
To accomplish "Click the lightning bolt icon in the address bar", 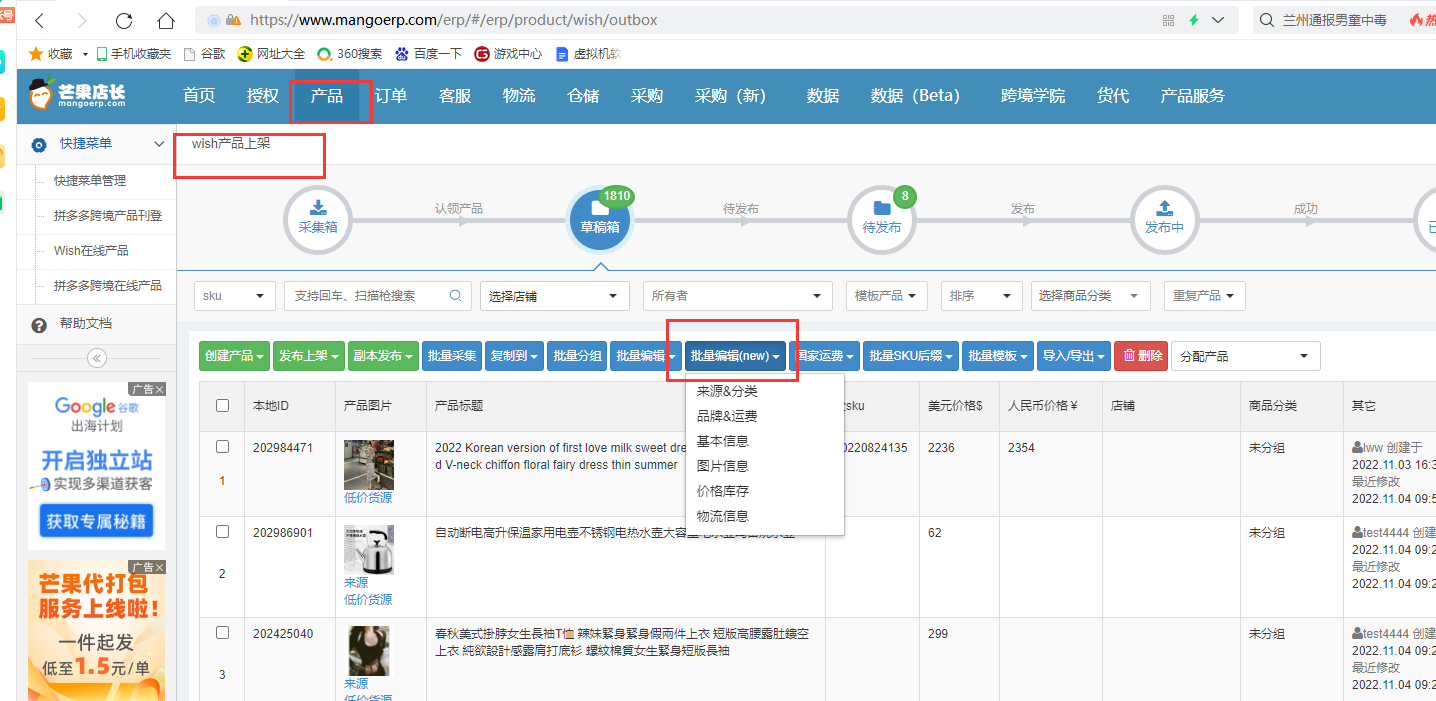I will pos(1194,20).
